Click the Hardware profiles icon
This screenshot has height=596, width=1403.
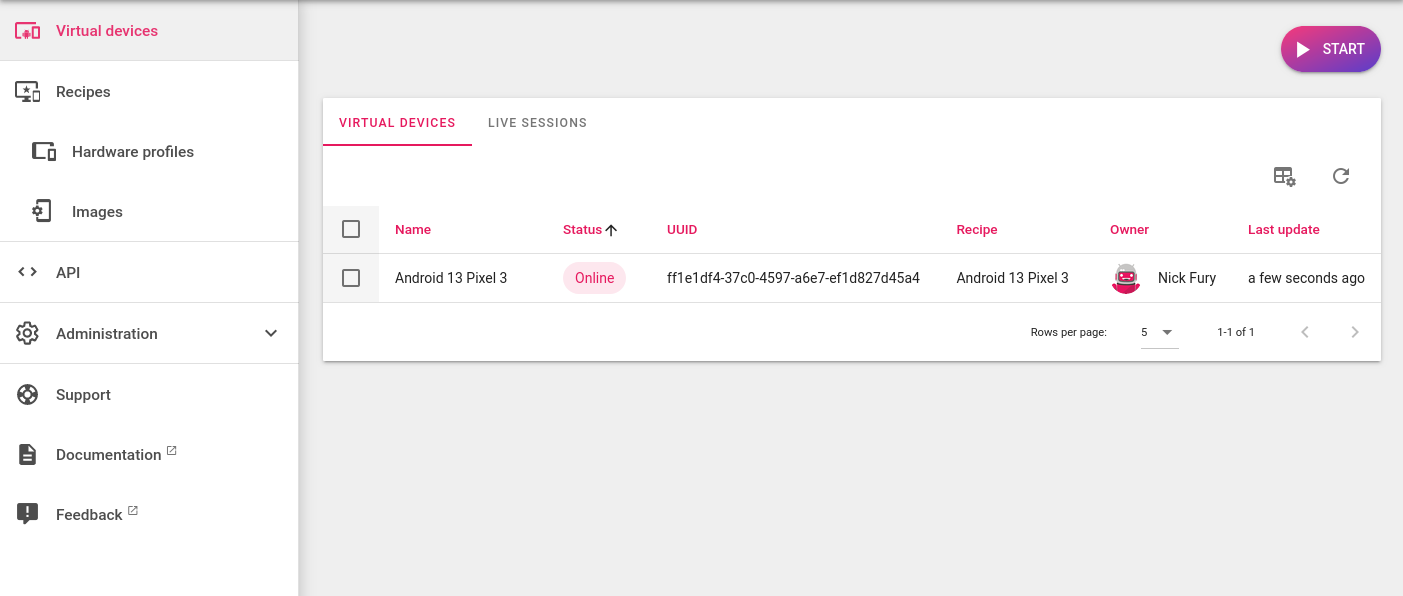click(x=44, y=151)
